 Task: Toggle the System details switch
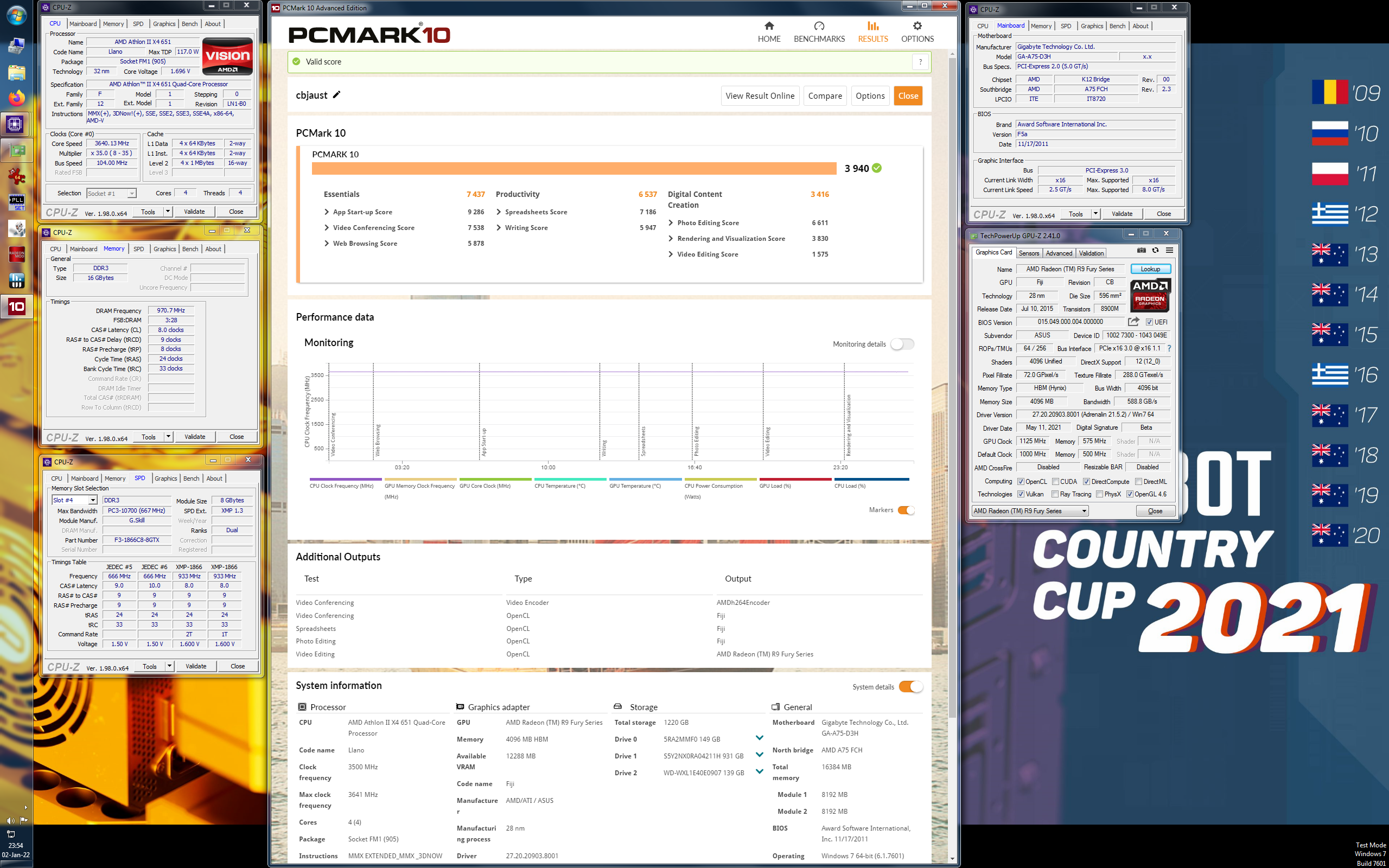point(911,687)
